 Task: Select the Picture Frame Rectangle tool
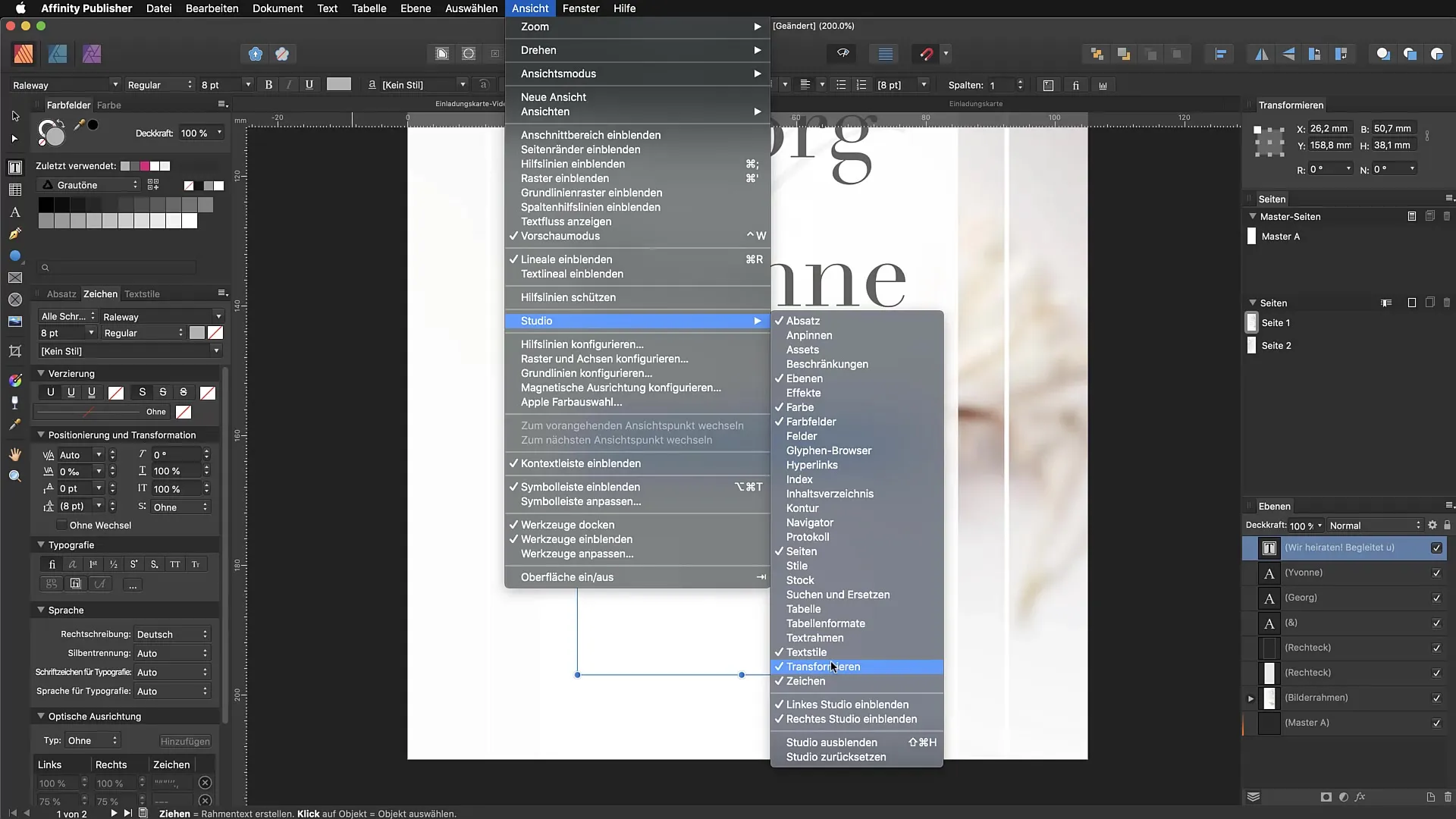[x=15, y=278]
